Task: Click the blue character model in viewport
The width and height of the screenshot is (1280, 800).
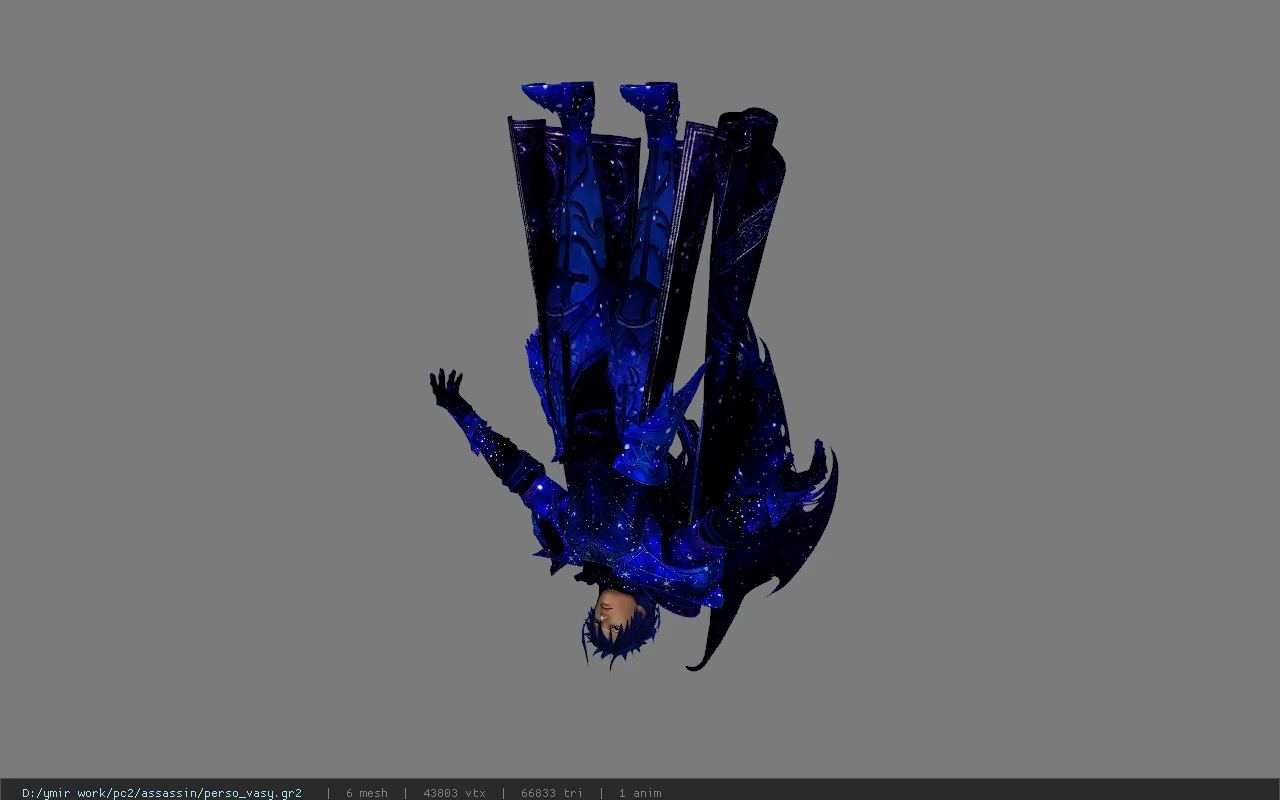Action: [635, 376]
